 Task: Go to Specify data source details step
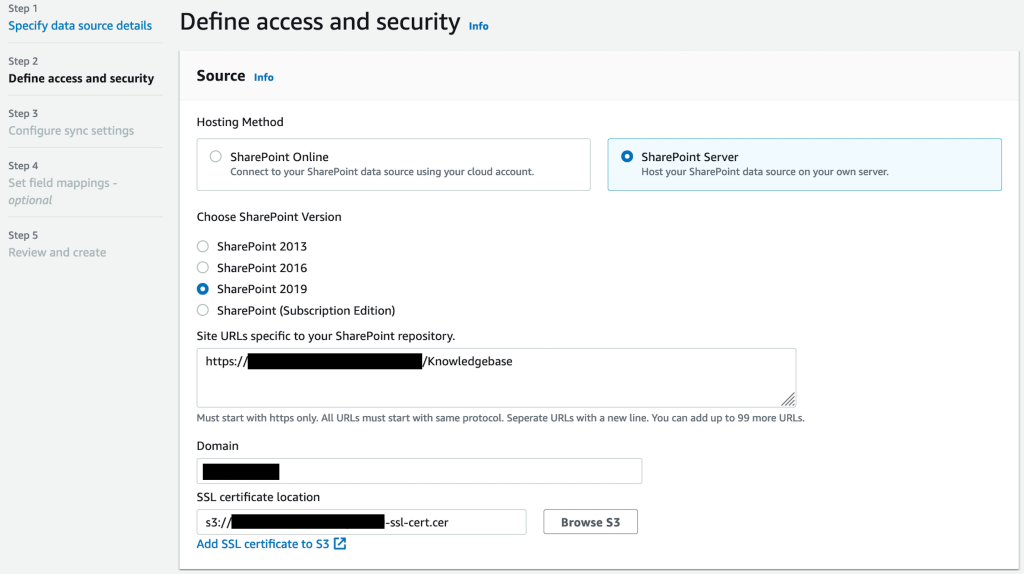[80, 26]
